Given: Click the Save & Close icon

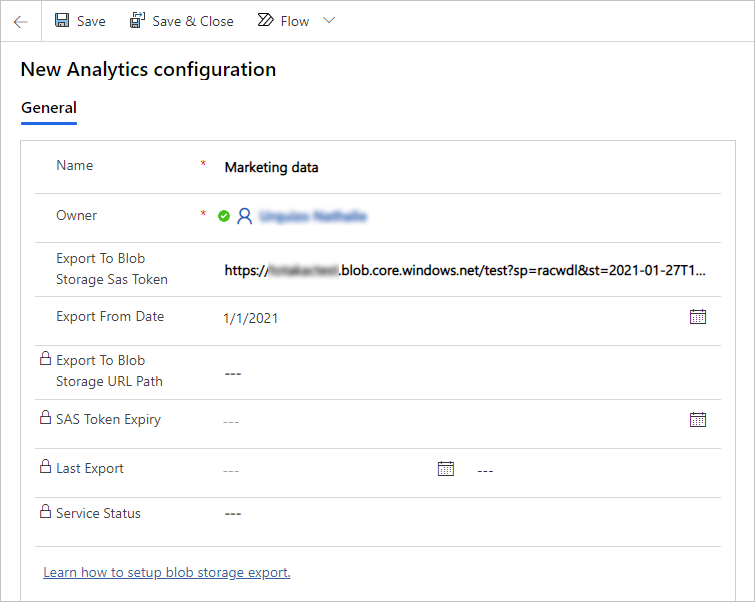Looking at the screenshot, I should pos(138,21).
